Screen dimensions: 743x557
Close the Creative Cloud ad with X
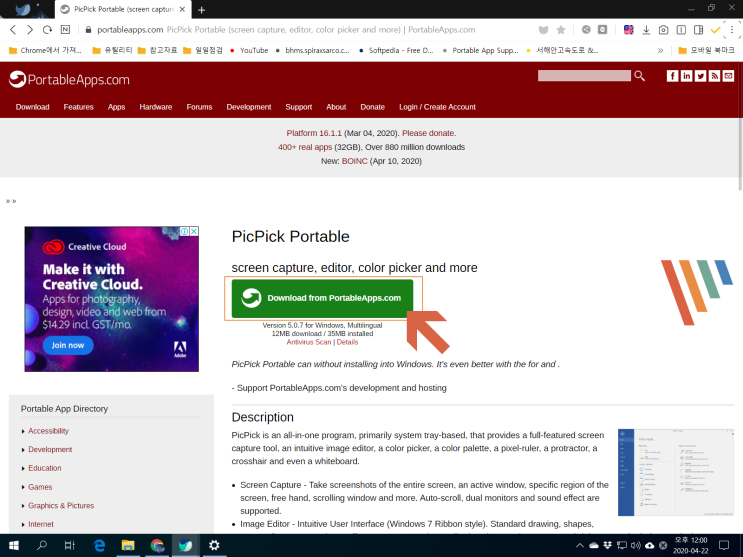pyautogui.click(x=194, y=231)
